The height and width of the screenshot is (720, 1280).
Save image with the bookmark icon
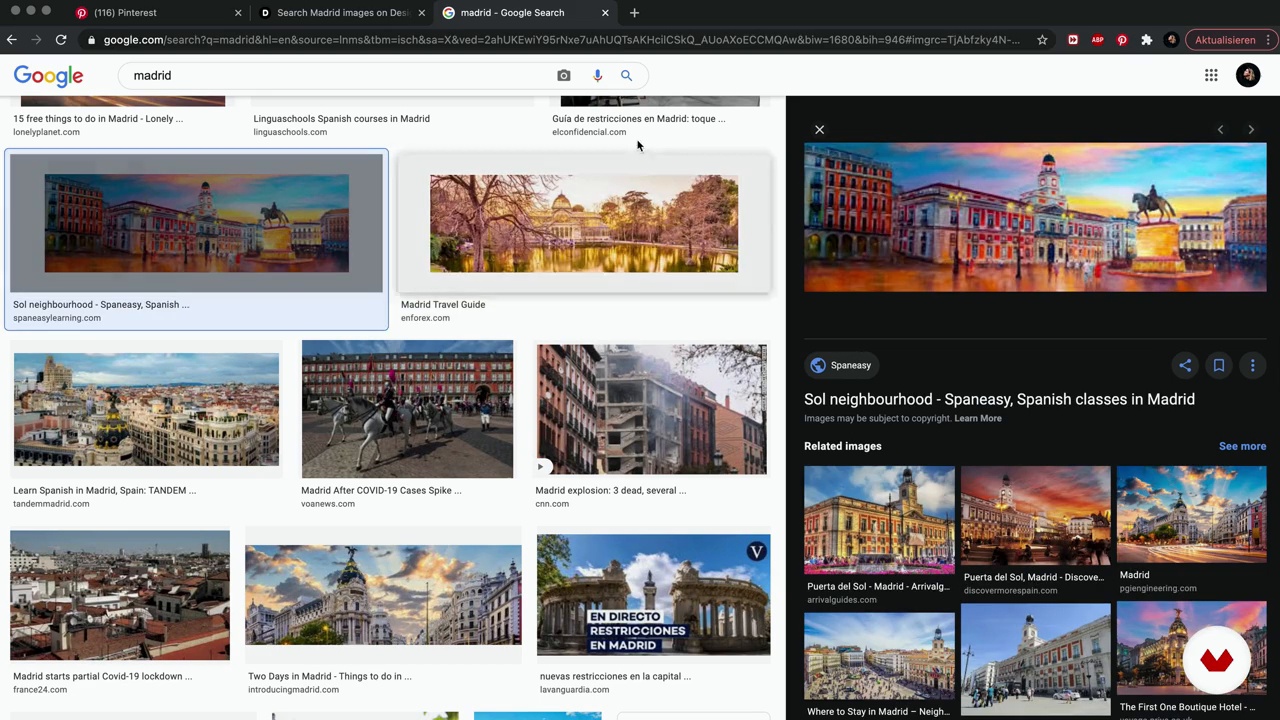(x=1219, y=365)
